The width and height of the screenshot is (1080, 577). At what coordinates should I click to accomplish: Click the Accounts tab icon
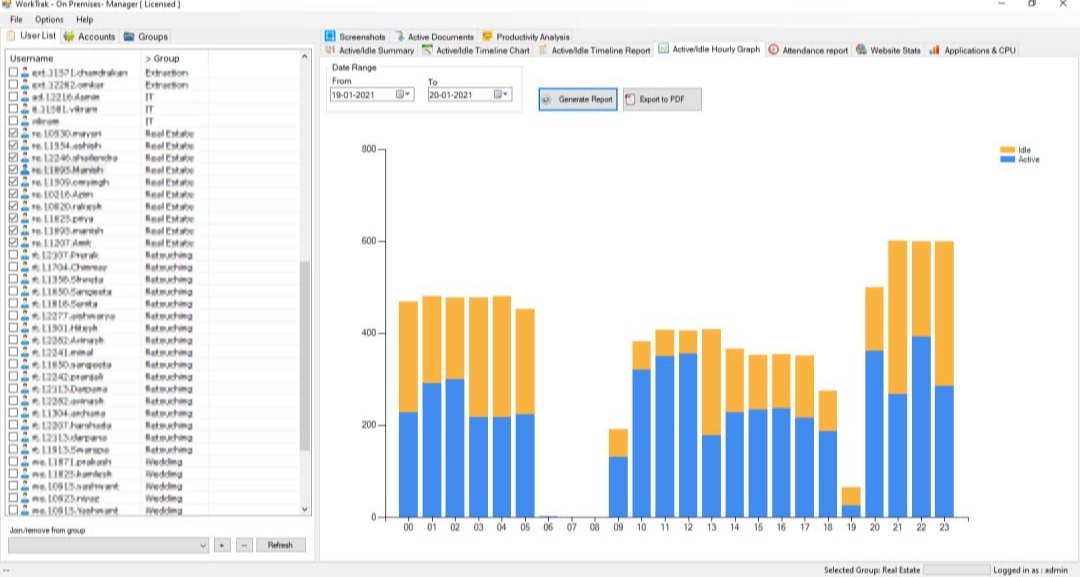69,36
